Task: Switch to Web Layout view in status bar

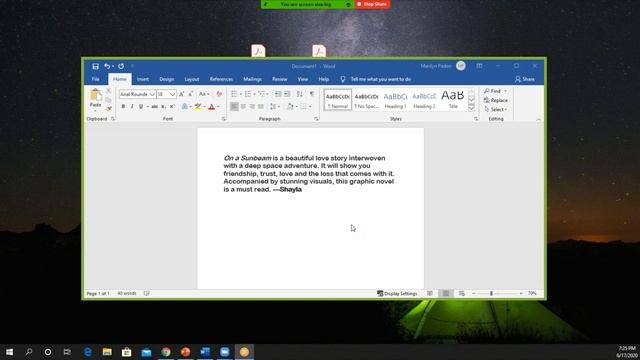Action: [462, 293]
